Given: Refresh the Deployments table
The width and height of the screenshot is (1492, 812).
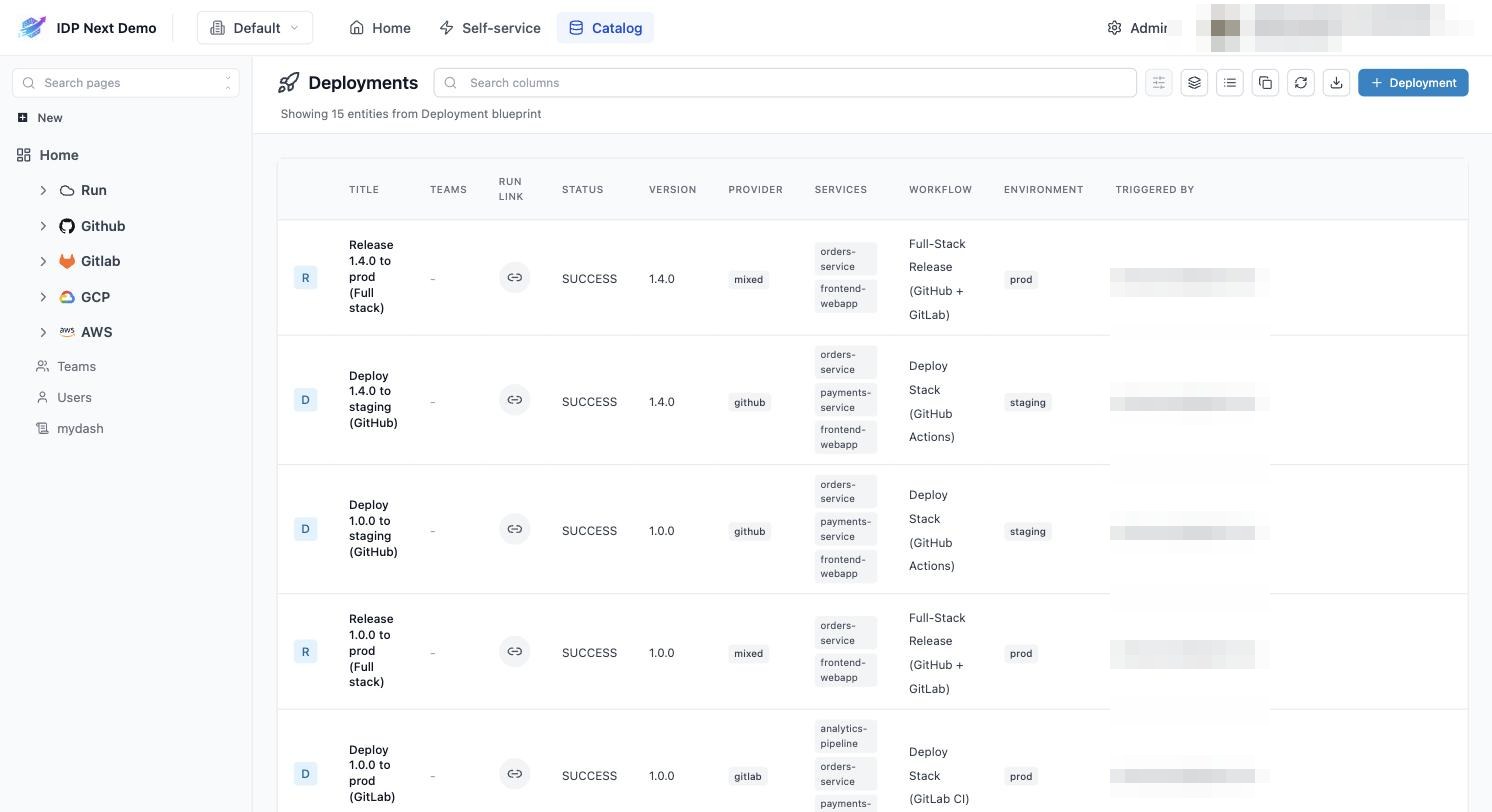Looking at the screenshot, I should point(1301,83).
